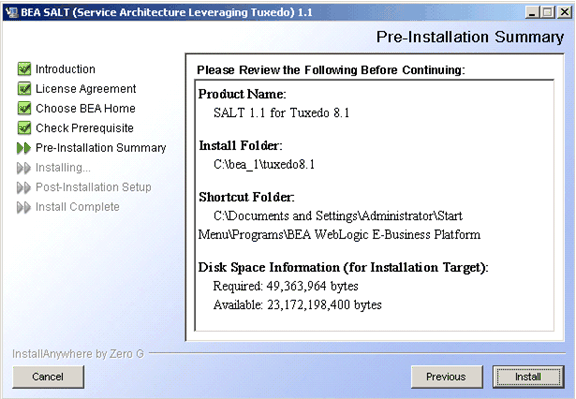Click the 'Menu\Programs\BEA WebLogic E-Business Platform' line
The height and width of the screenshot is (399, 576).
[x=339, y=235]
